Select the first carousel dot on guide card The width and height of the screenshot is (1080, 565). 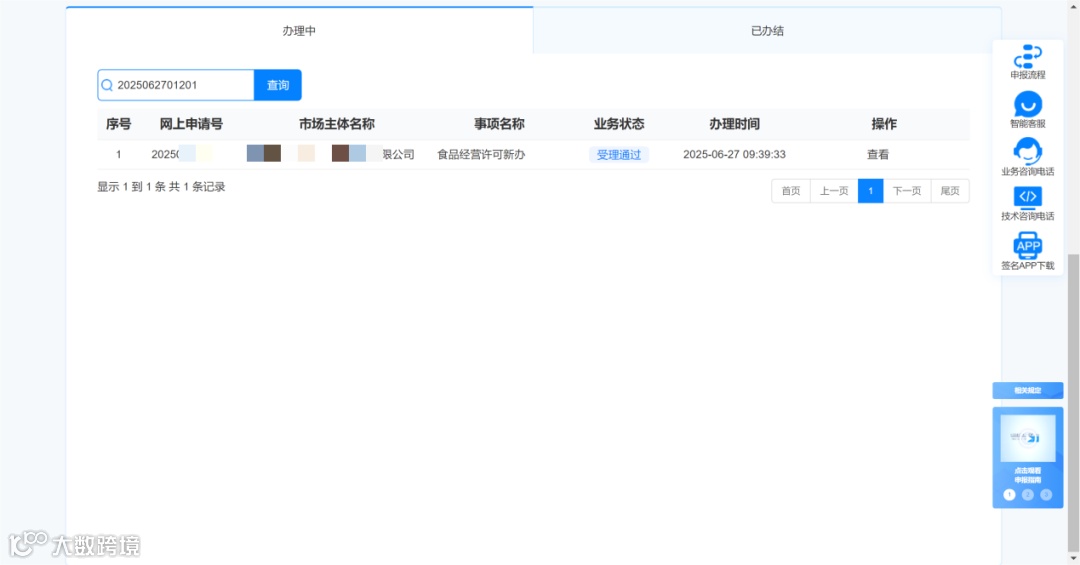pos(1009,495)
